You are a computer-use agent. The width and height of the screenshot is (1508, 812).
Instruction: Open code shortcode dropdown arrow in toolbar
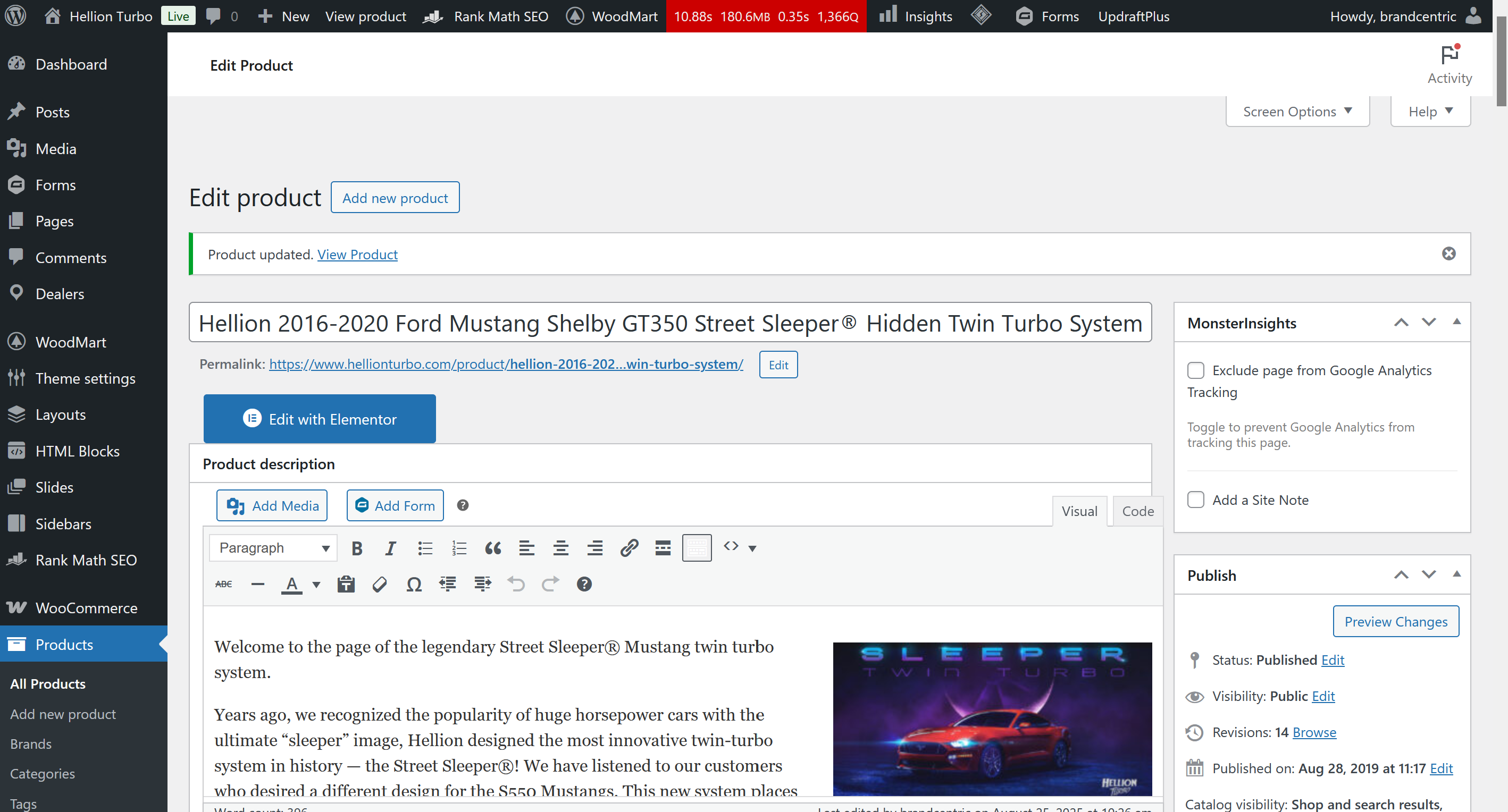[x=752, y=548]
